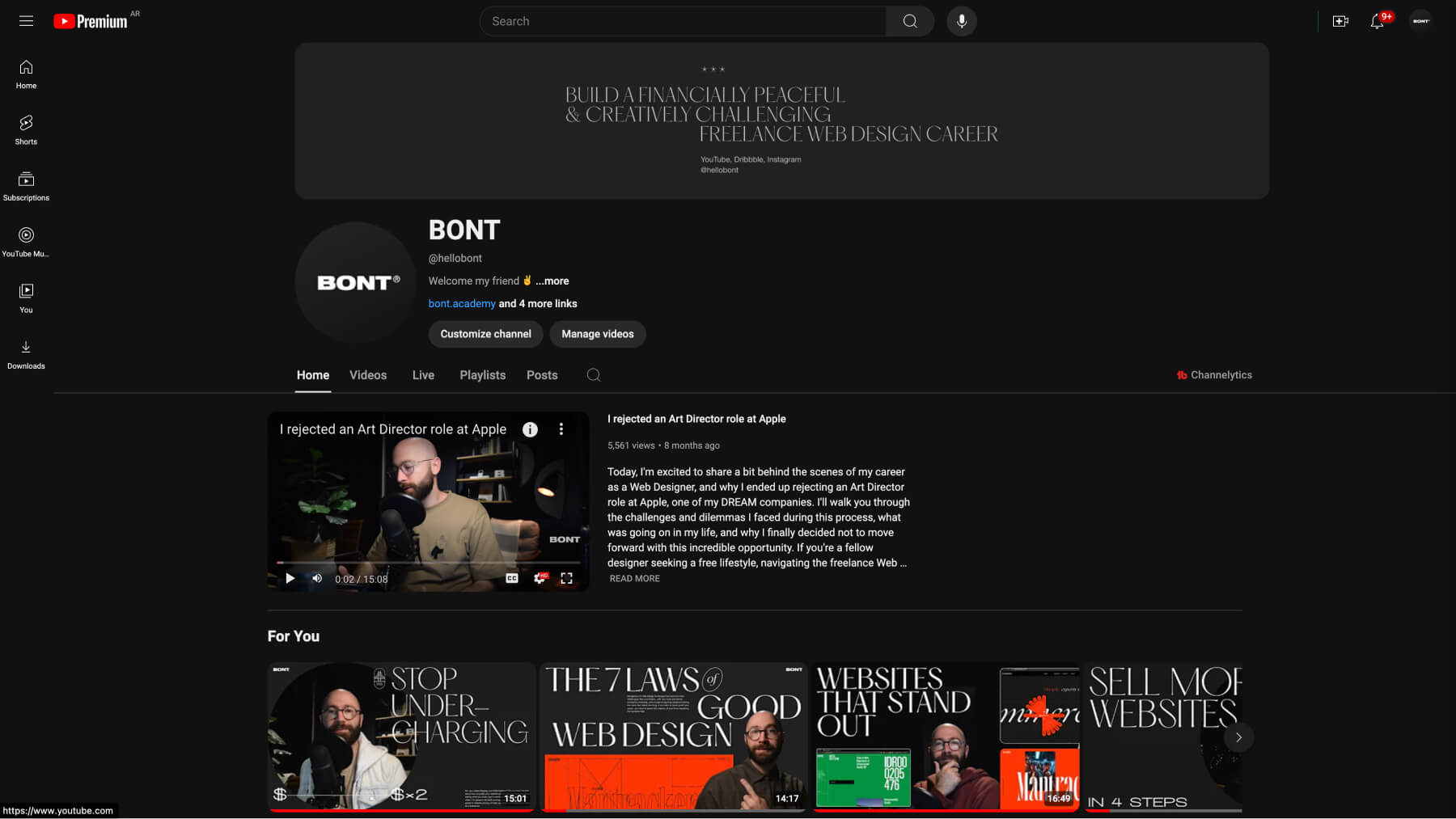The height and width of the screenshot is (819, 1456).
Task: Play the featured Apple video
Action: tap(290, 578)
